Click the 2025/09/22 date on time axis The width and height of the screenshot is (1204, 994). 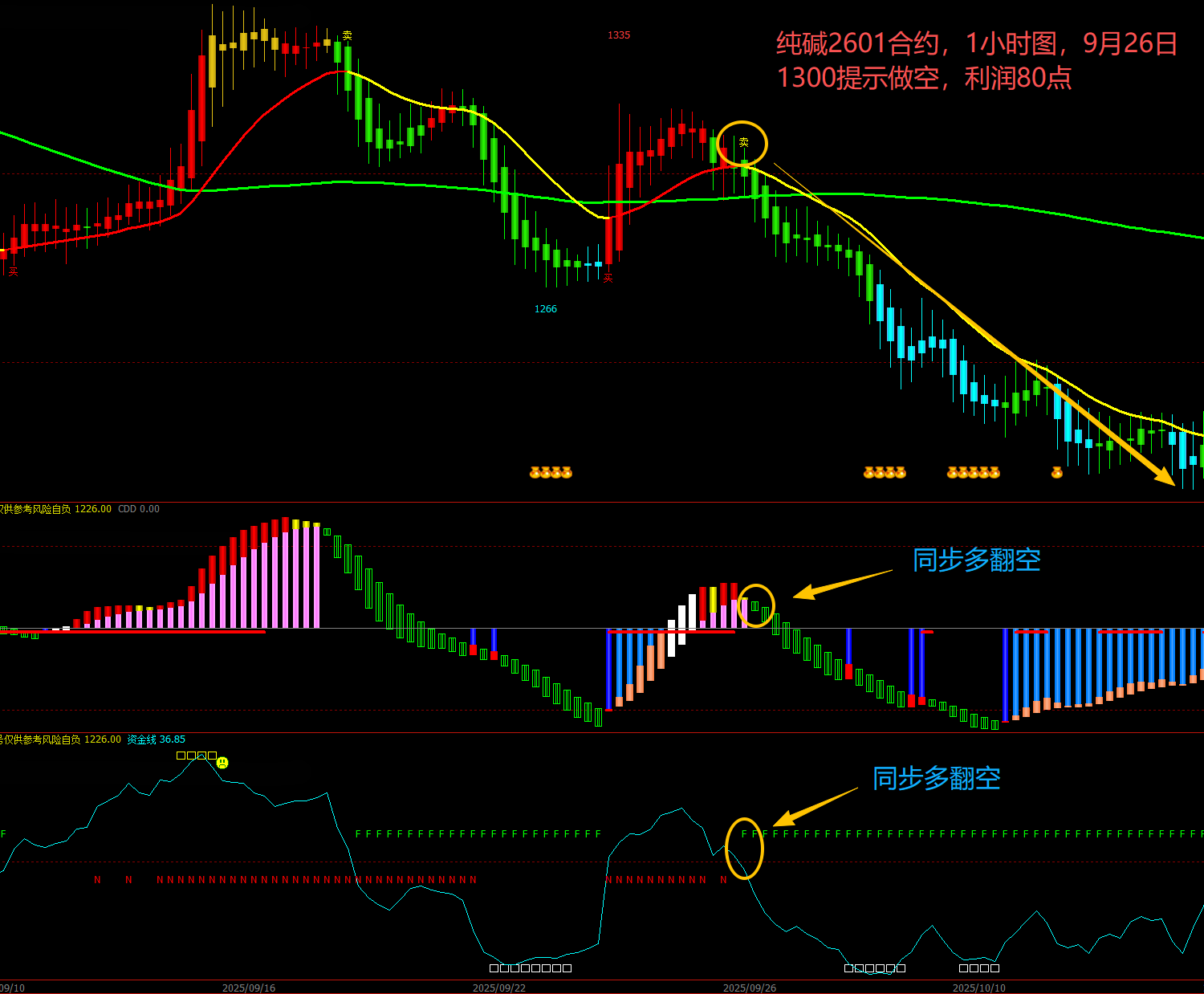pyautogui.click(x=499, y=988)
